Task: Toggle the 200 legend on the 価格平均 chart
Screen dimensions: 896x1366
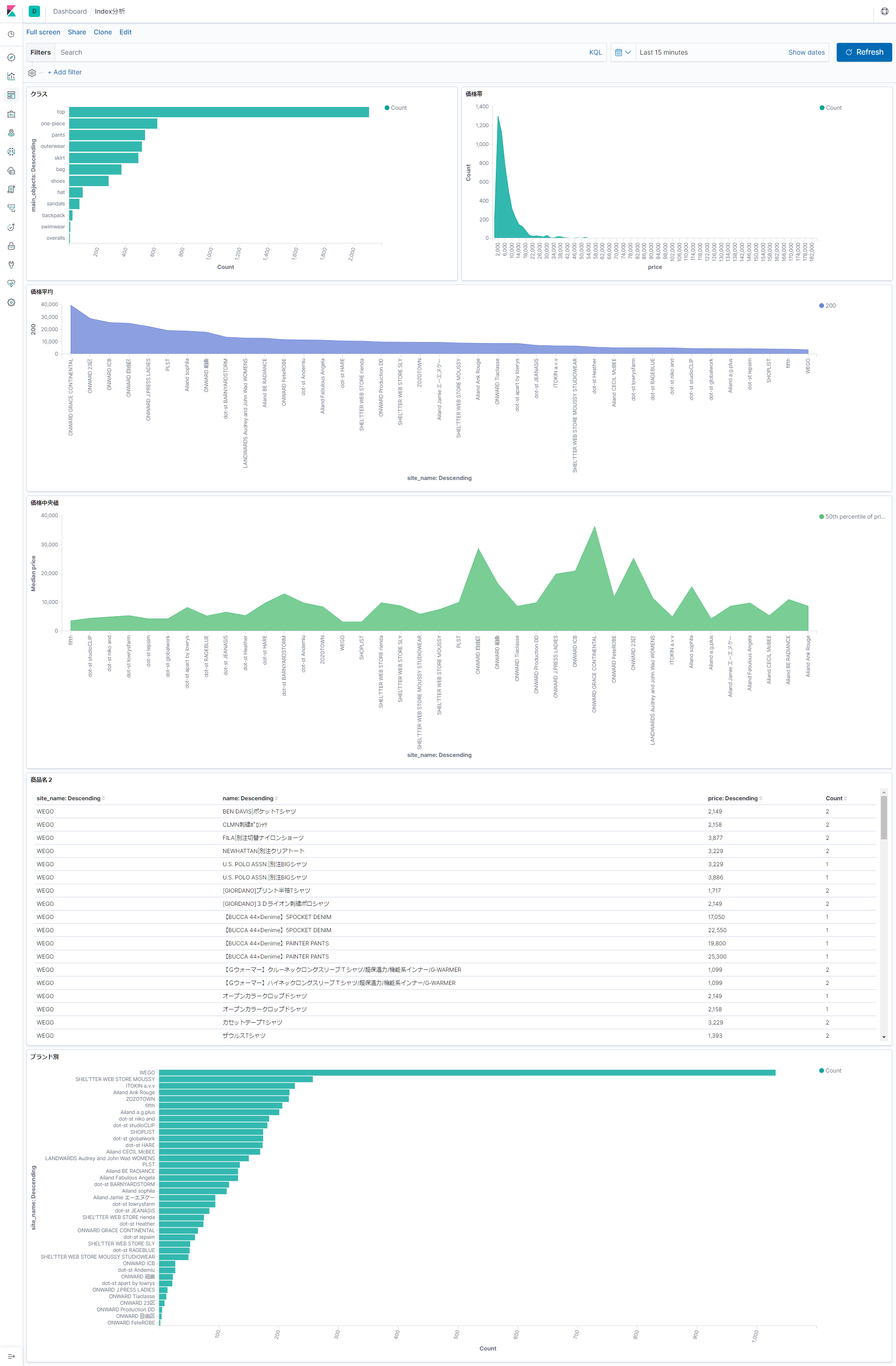Action: 828,305
